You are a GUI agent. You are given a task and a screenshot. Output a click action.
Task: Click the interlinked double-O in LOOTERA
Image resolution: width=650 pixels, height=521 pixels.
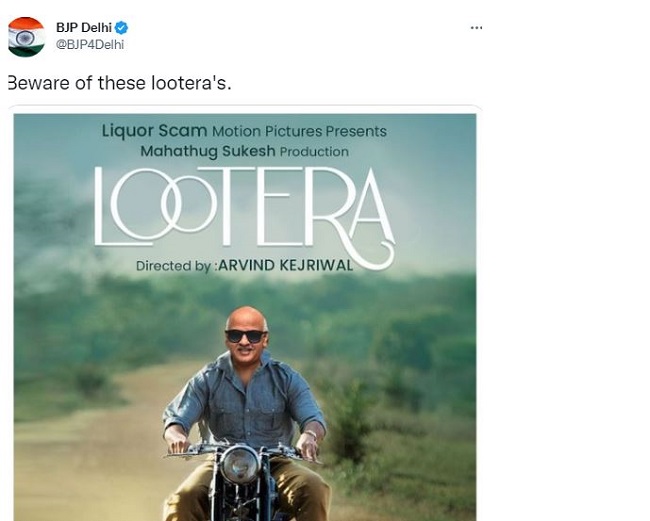click(x=157, y=210)
